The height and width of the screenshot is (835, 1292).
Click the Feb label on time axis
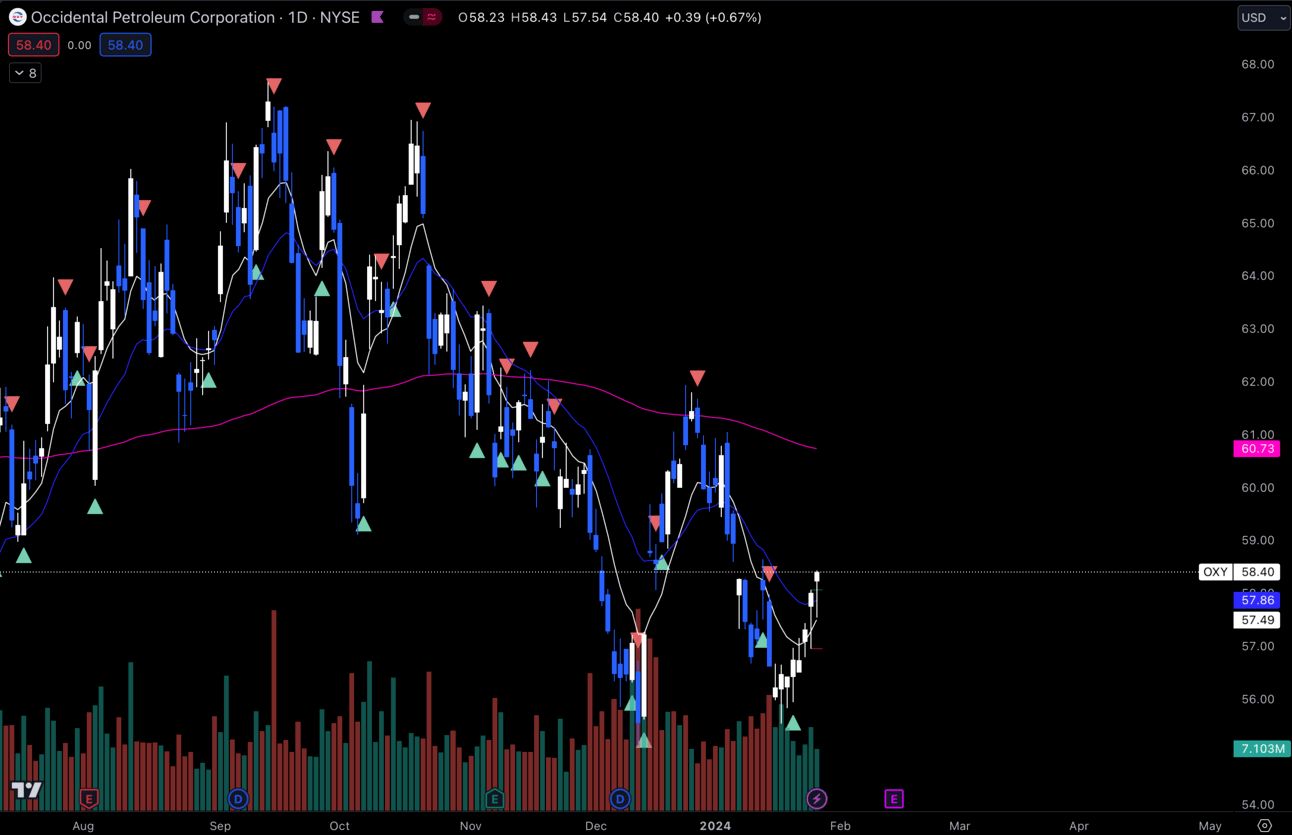[x=840, y=826]
